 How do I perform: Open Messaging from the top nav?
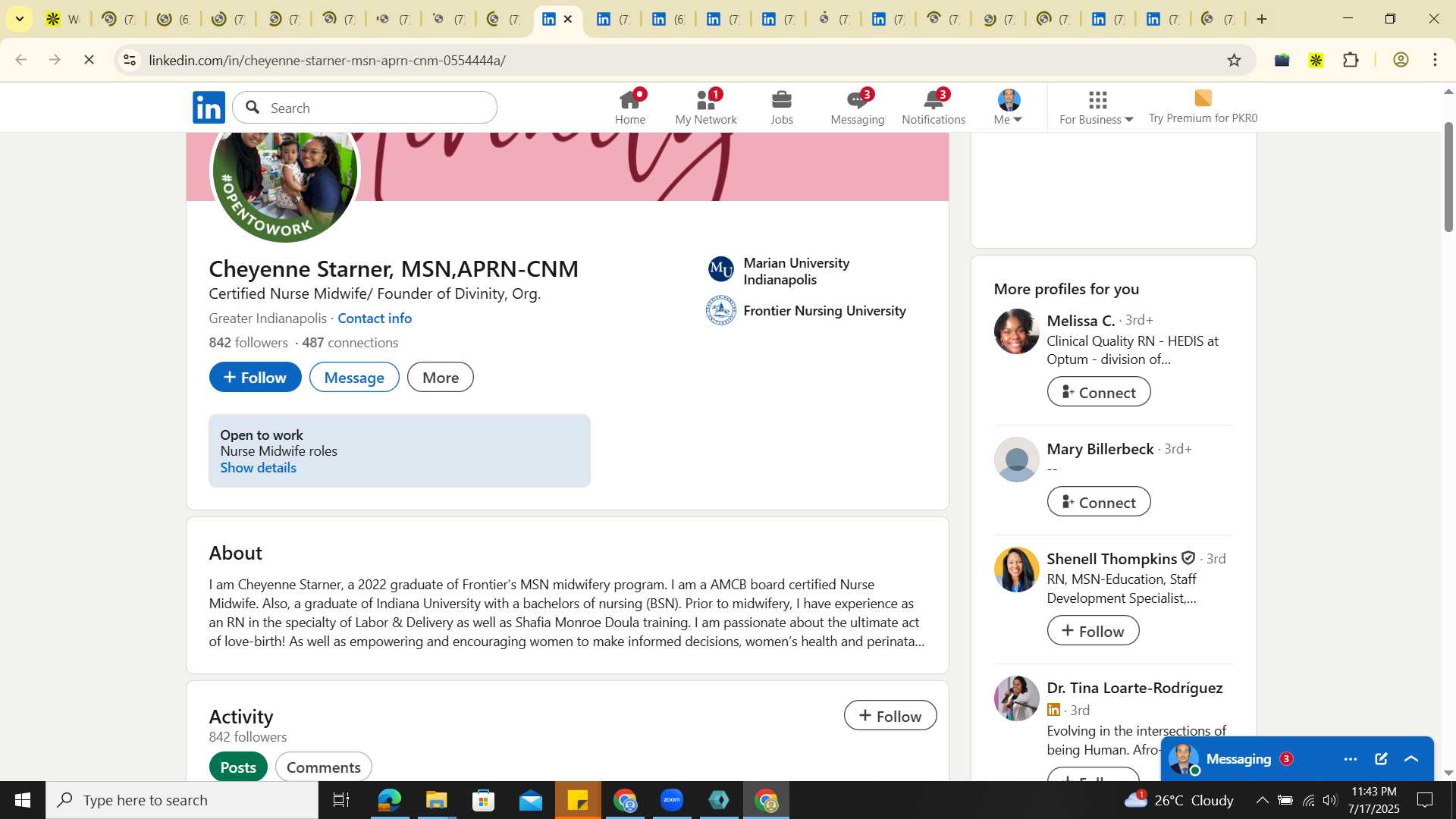coord(858,107)
